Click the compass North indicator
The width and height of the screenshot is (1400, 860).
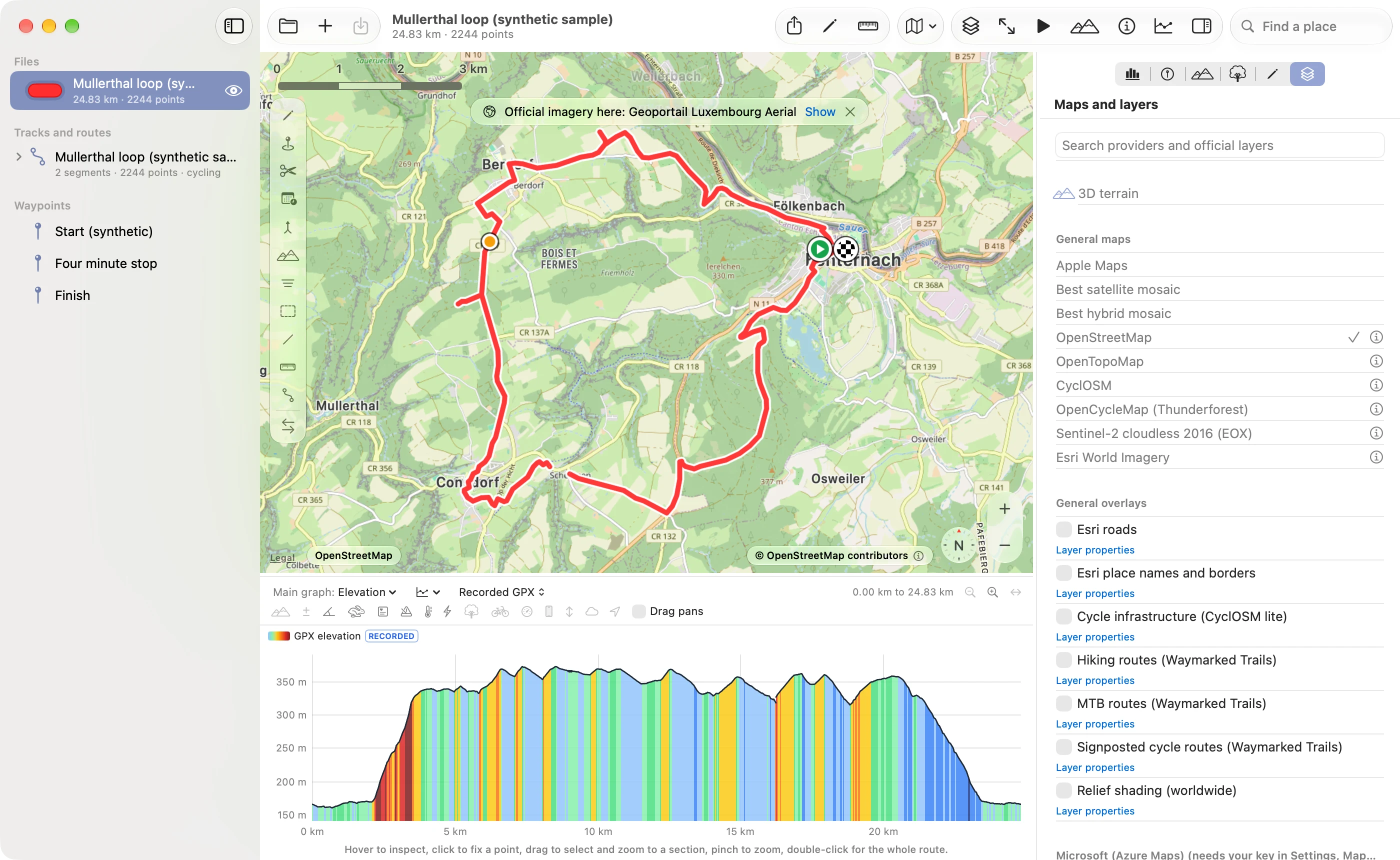click(x=958, y=545)
